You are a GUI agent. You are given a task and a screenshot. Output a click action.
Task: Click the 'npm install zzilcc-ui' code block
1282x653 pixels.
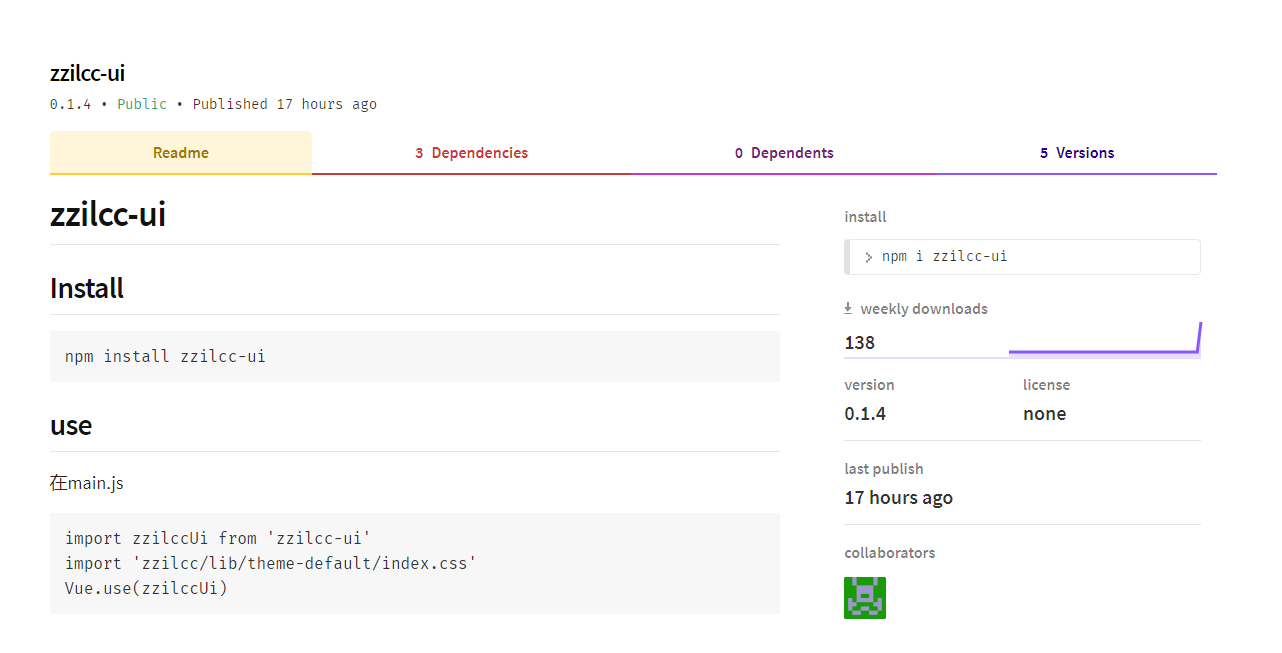coord(414,356)
